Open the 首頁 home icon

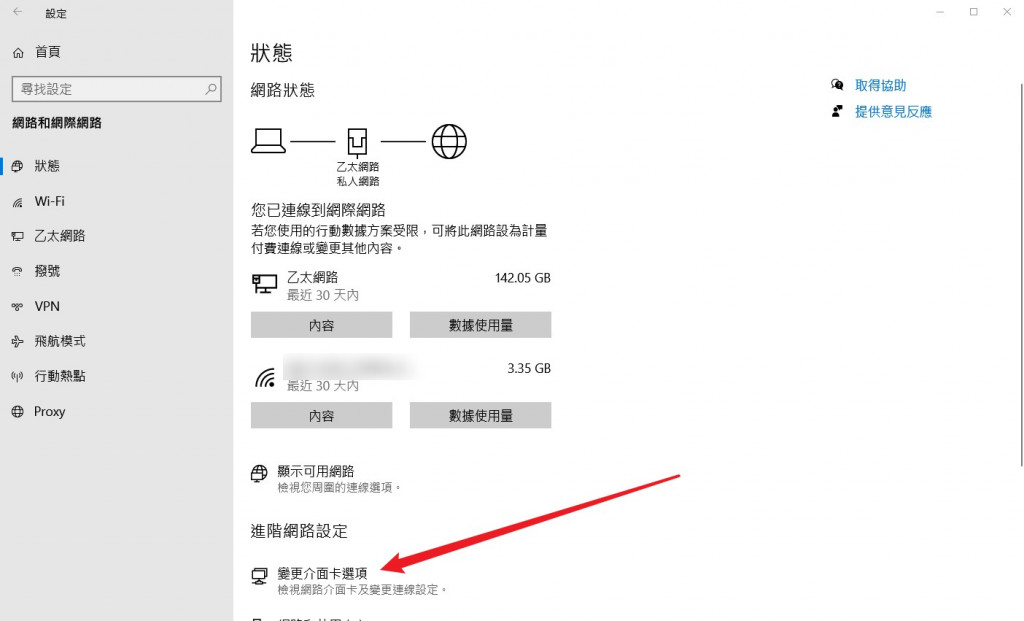pos(18,53)
